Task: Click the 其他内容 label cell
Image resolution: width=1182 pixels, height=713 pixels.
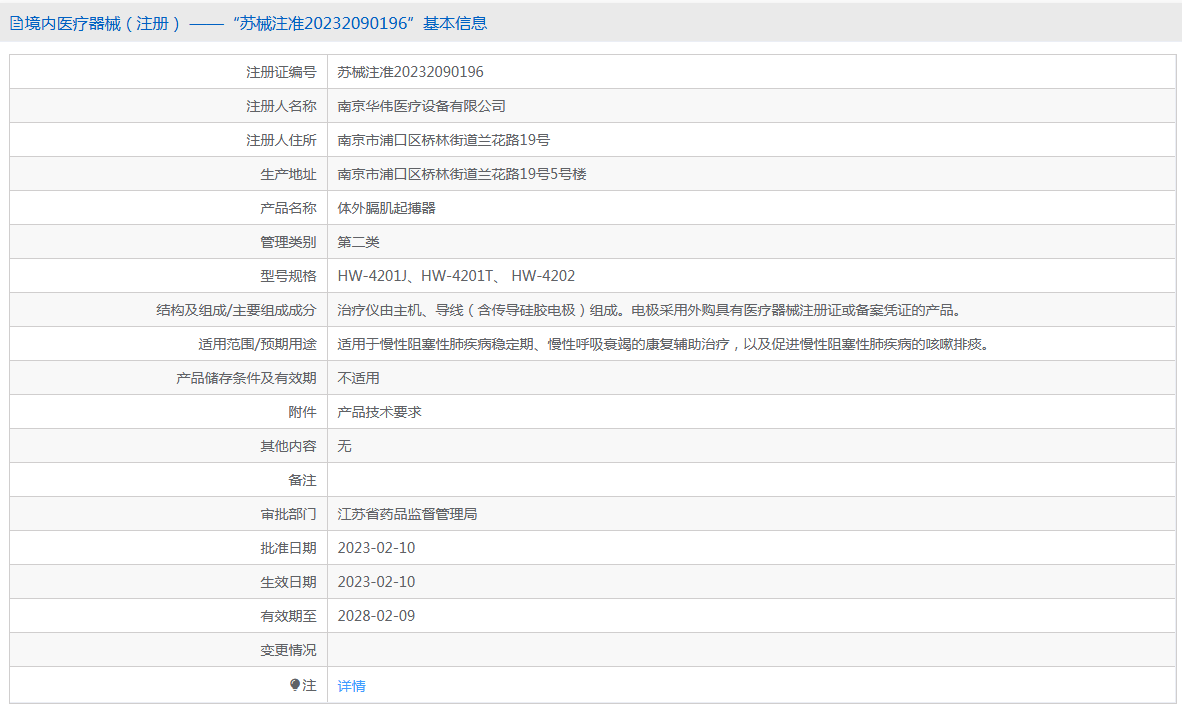Action: [169, 446]
